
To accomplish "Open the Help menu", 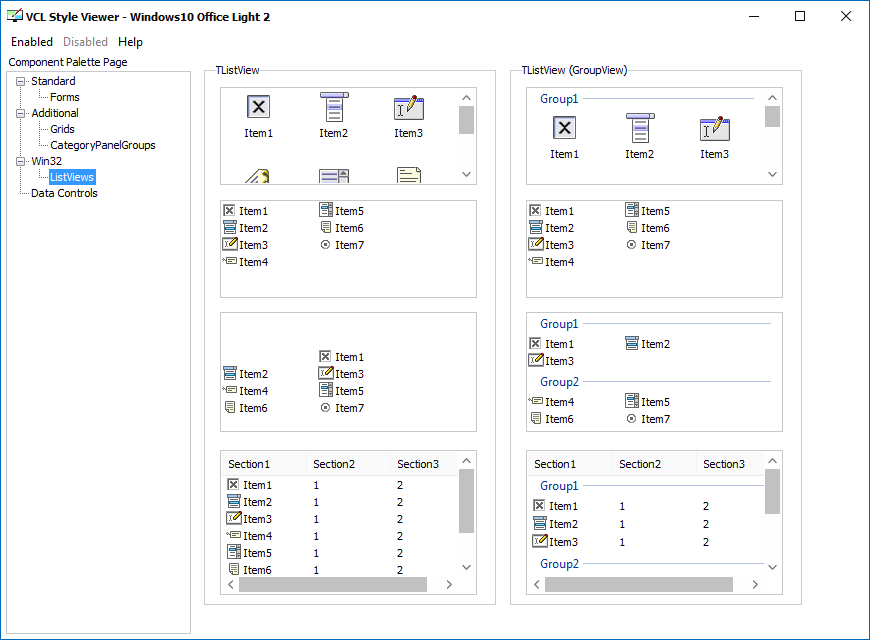I will click(x=130, y=42).
